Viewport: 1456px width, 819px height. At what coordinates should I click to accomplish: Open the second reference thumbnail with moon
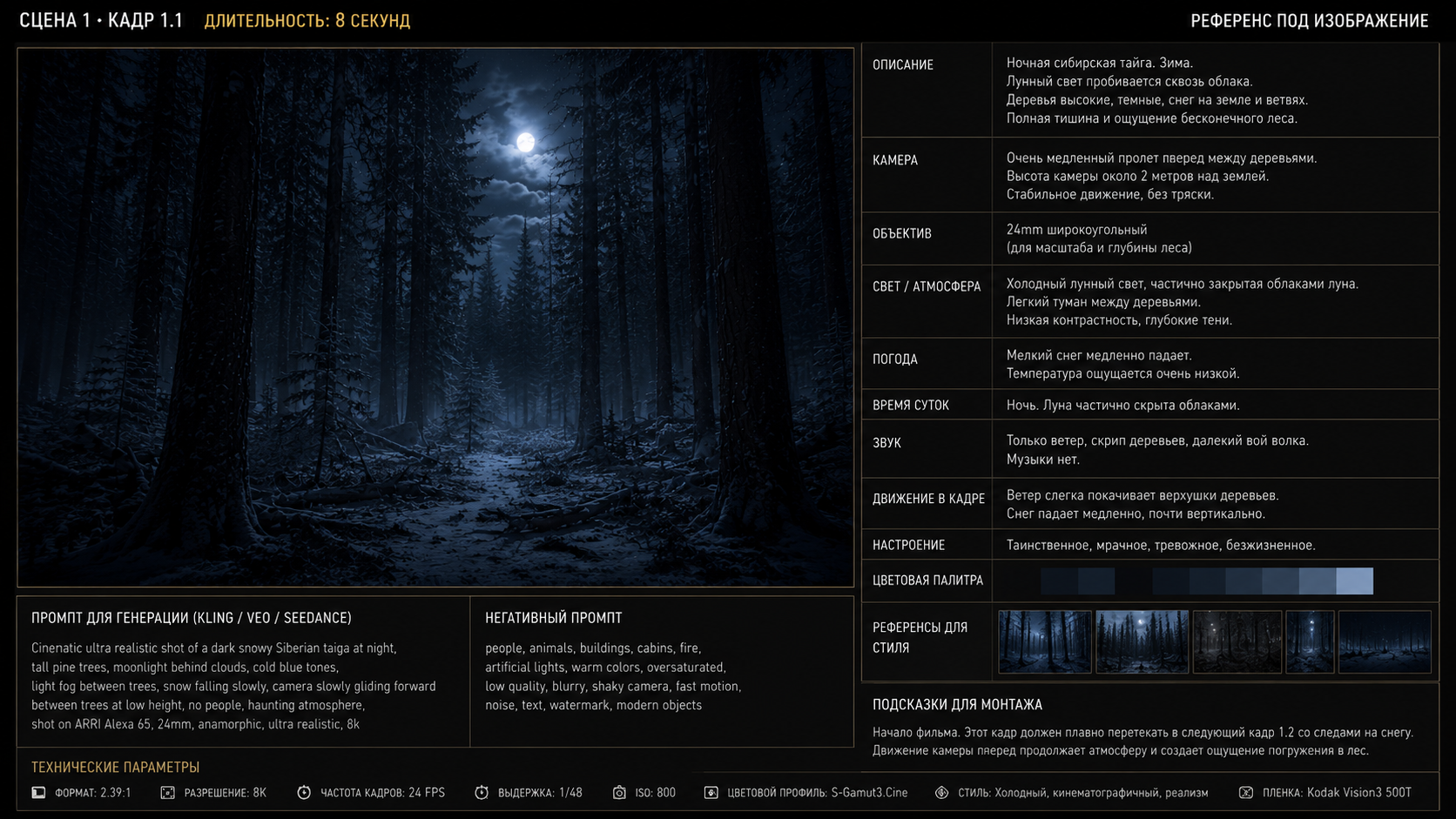tap(1142, 642)
